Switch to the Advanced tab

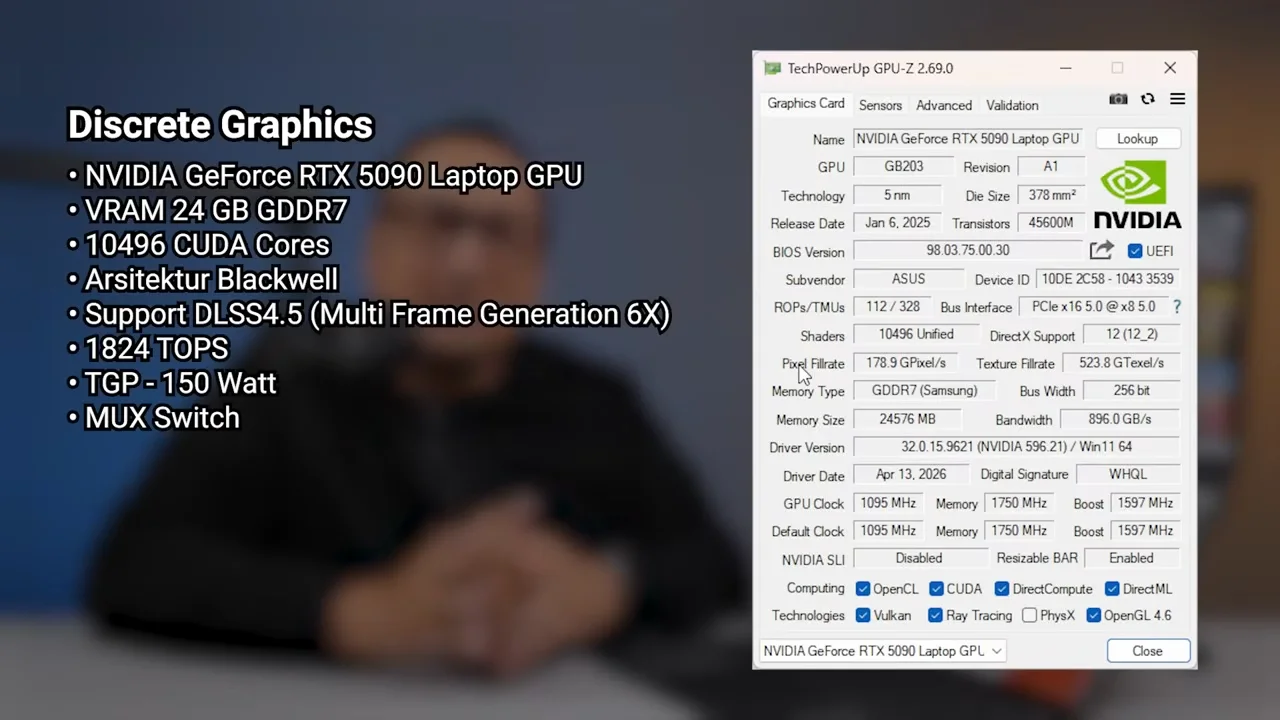[944, 105]
